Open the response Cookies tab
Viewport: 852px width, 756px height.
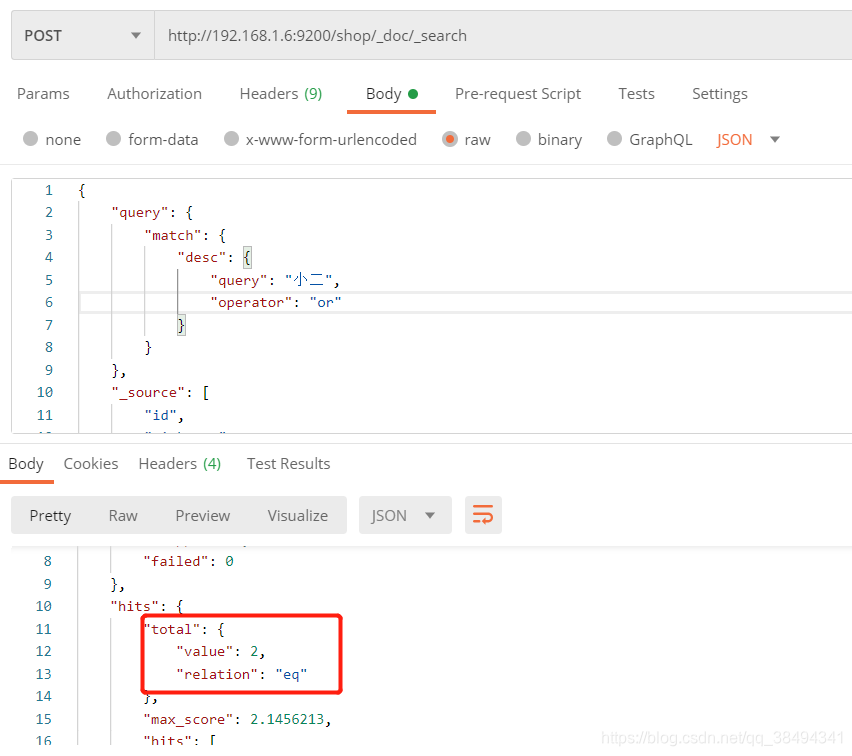[x=91, y=464]
